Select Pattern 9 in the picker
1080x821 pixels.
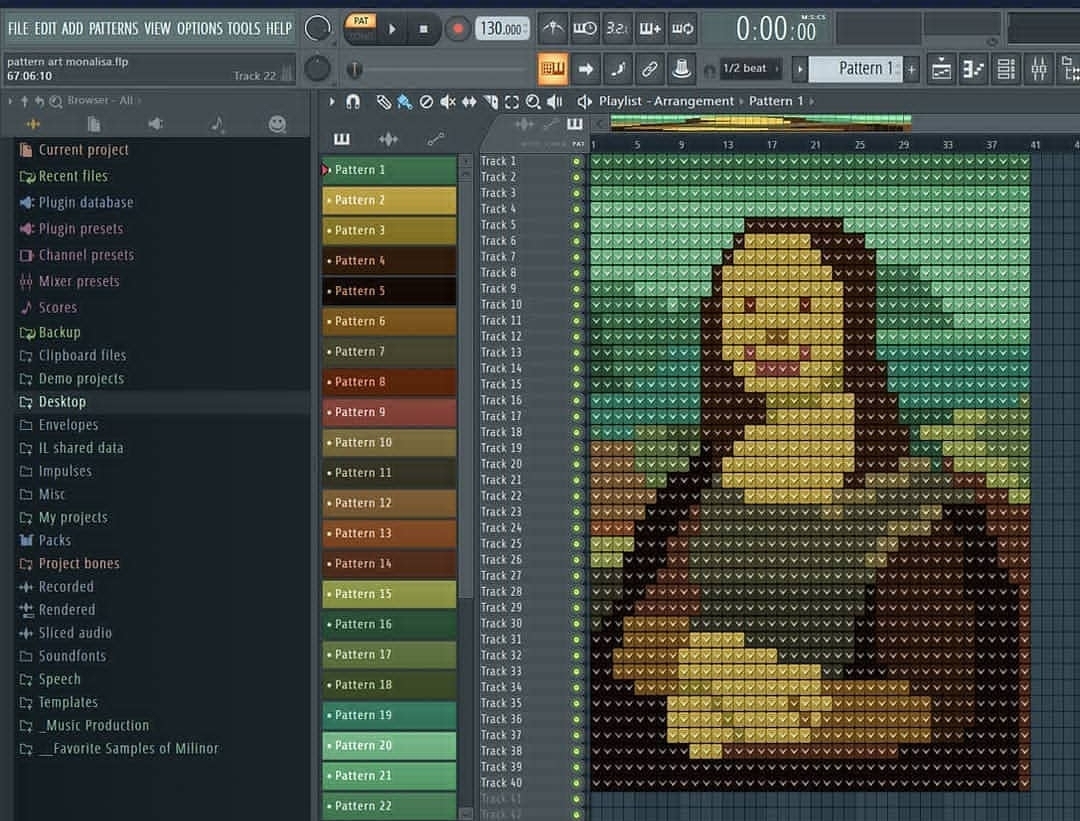(x=389, y=413)
